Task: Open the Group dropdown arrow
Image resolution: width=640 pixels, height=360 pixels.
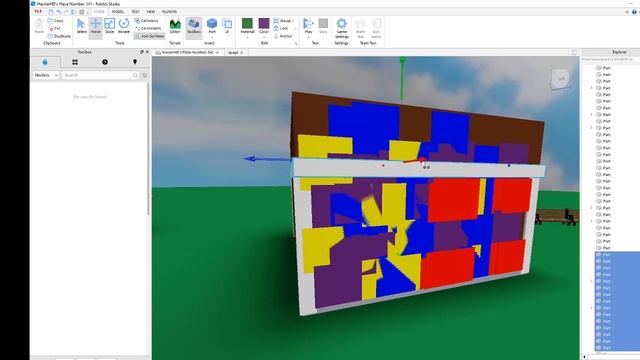Action: pyautogui.click(x=293, y=21)
